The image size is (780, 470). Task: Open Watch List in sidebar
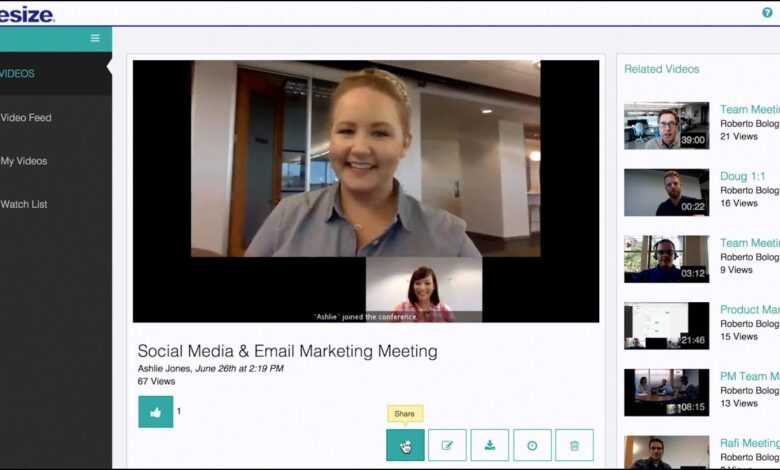pyautogui.click(x=24, y=204)
